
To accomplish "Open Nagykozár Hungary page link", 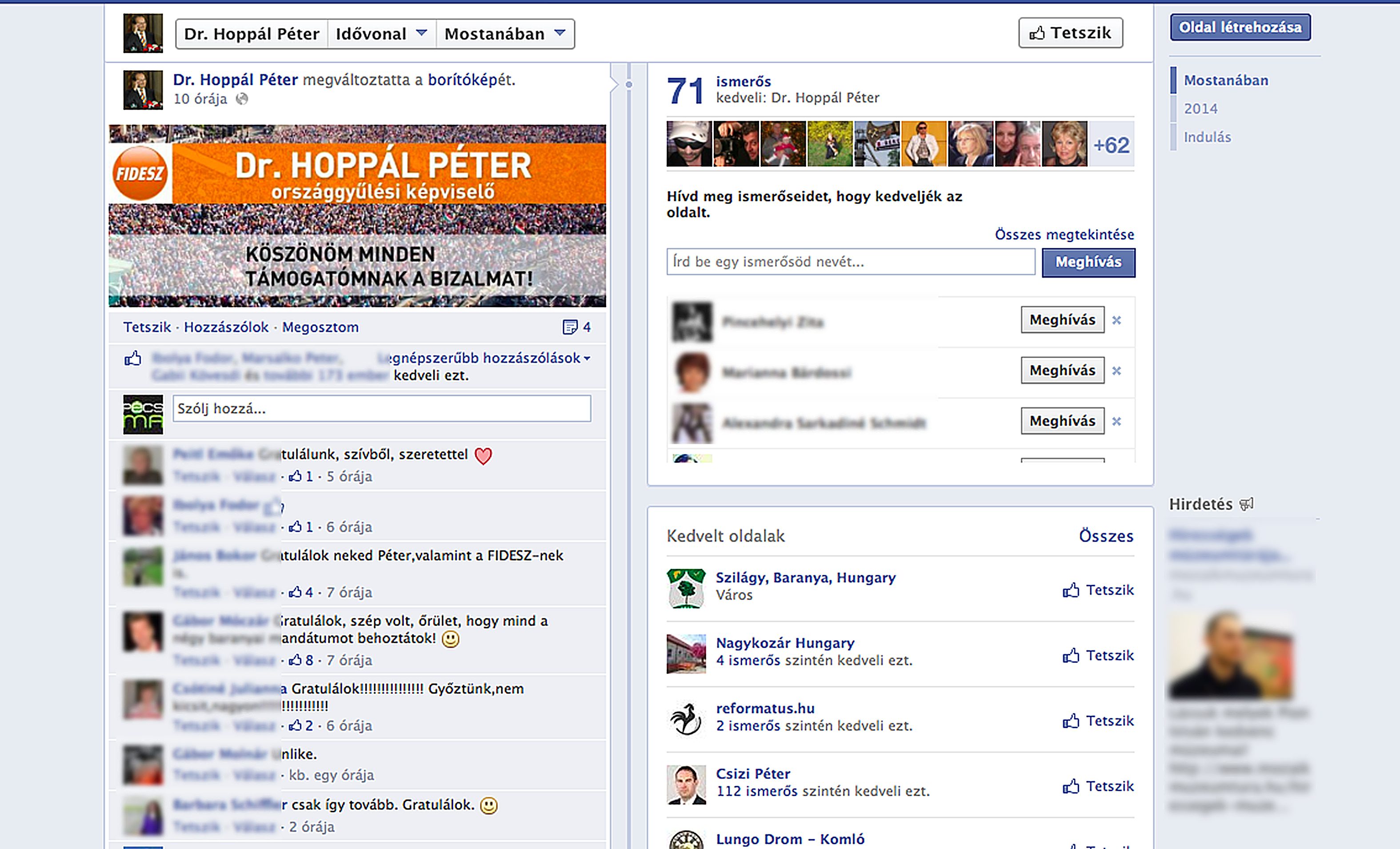I will (x=785, y=643).
